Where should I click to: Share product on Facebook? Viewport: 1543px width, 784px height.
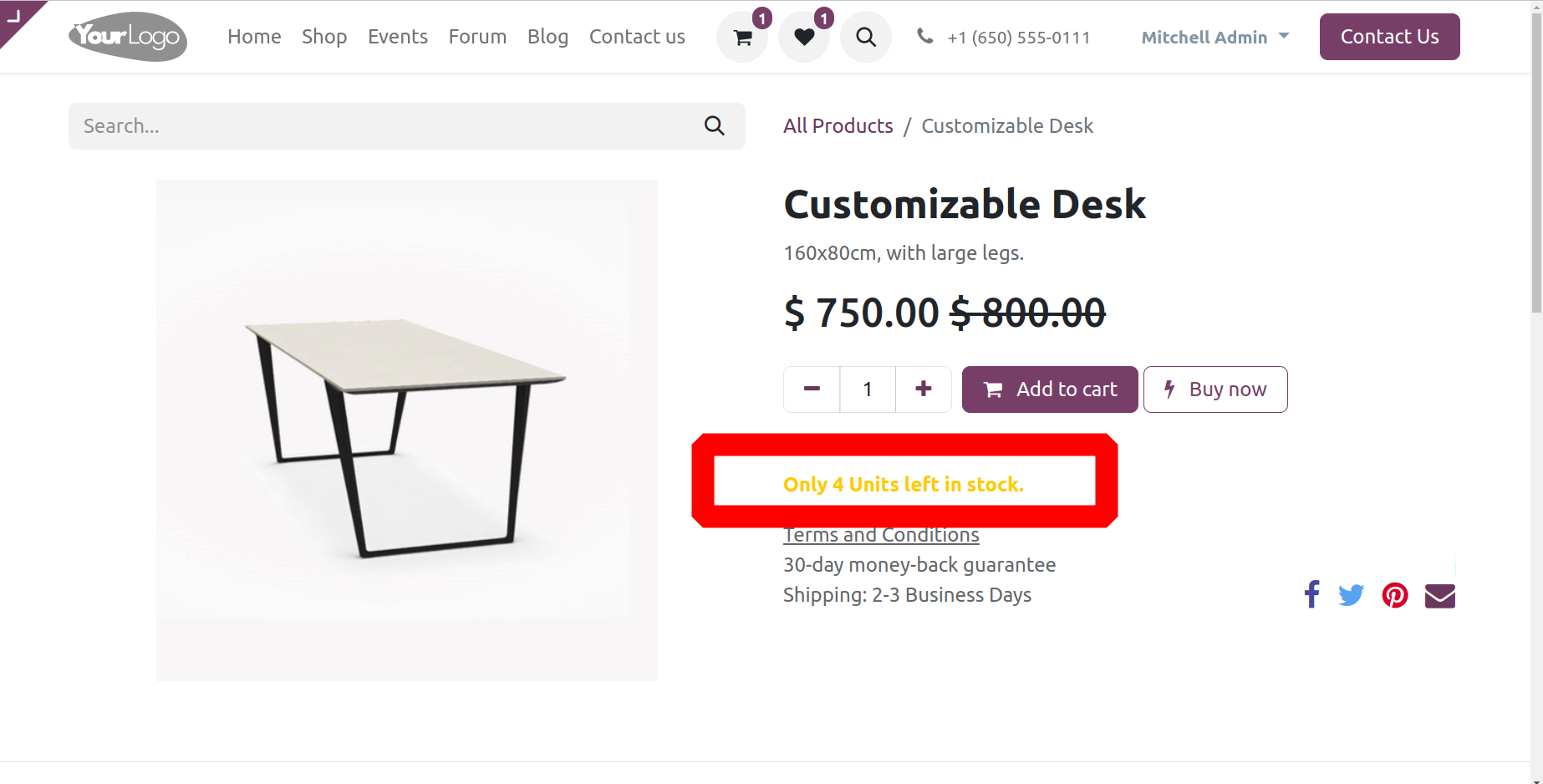tap(1311, 595)
